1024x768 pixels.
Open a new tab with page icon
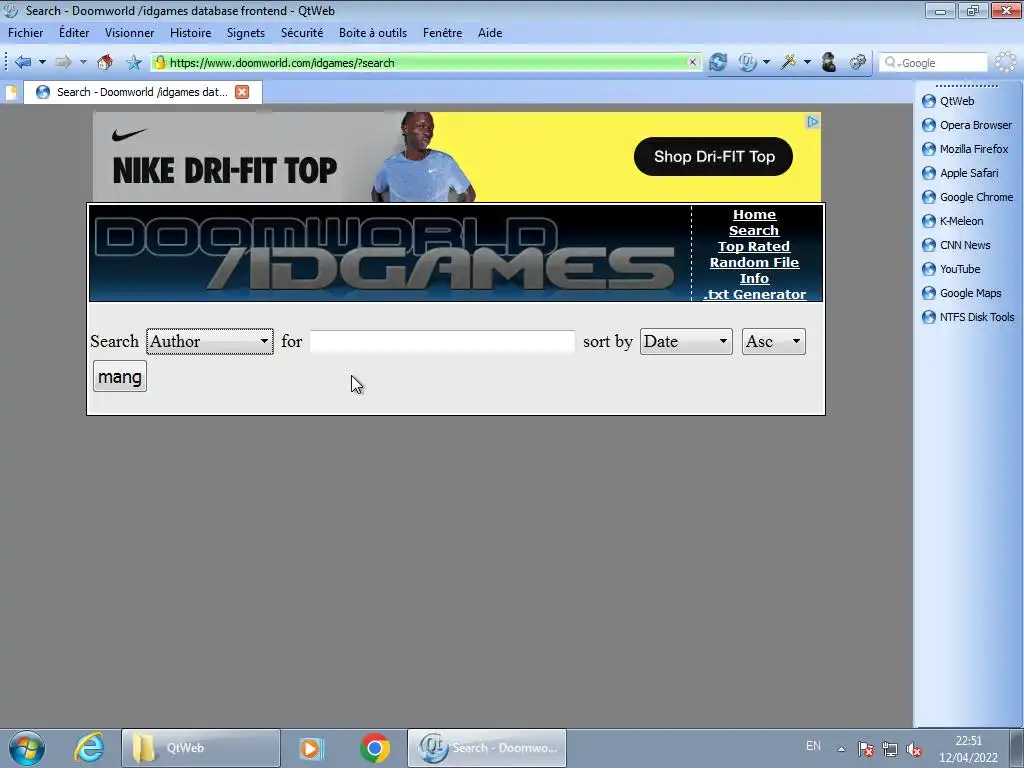pyautogui.click(x=11, y=93)
